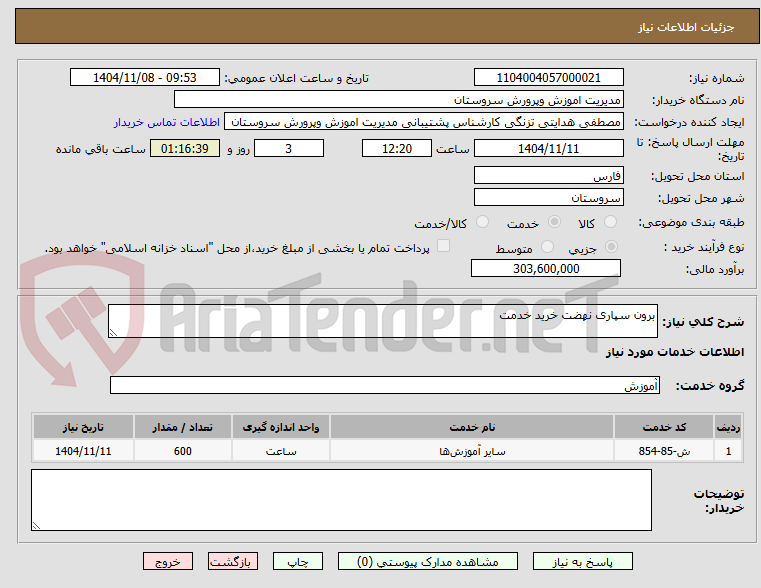The height and width of the screenshot is (588, 761).
Task: Click the unit cell ساعت in table
Action: [x=281, y=451]
